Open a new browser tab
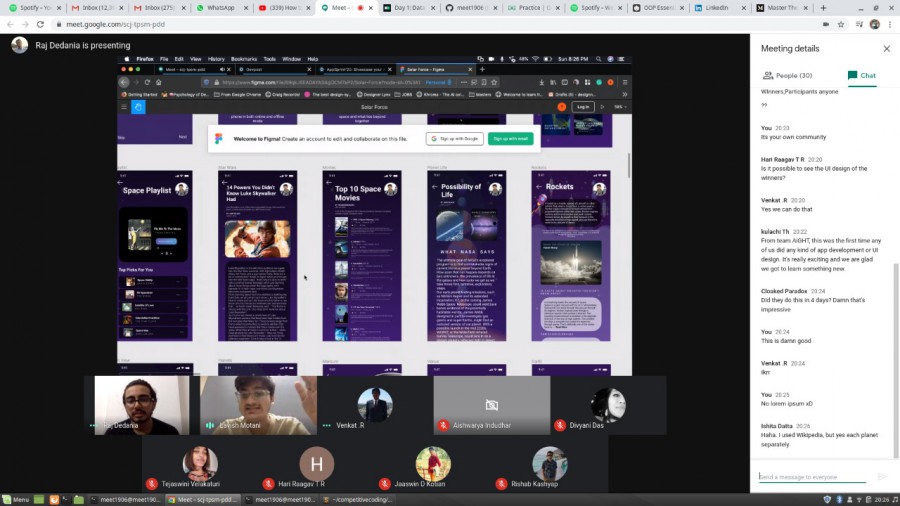The height and width of the screenshot is (506, 900). (822, 8)
